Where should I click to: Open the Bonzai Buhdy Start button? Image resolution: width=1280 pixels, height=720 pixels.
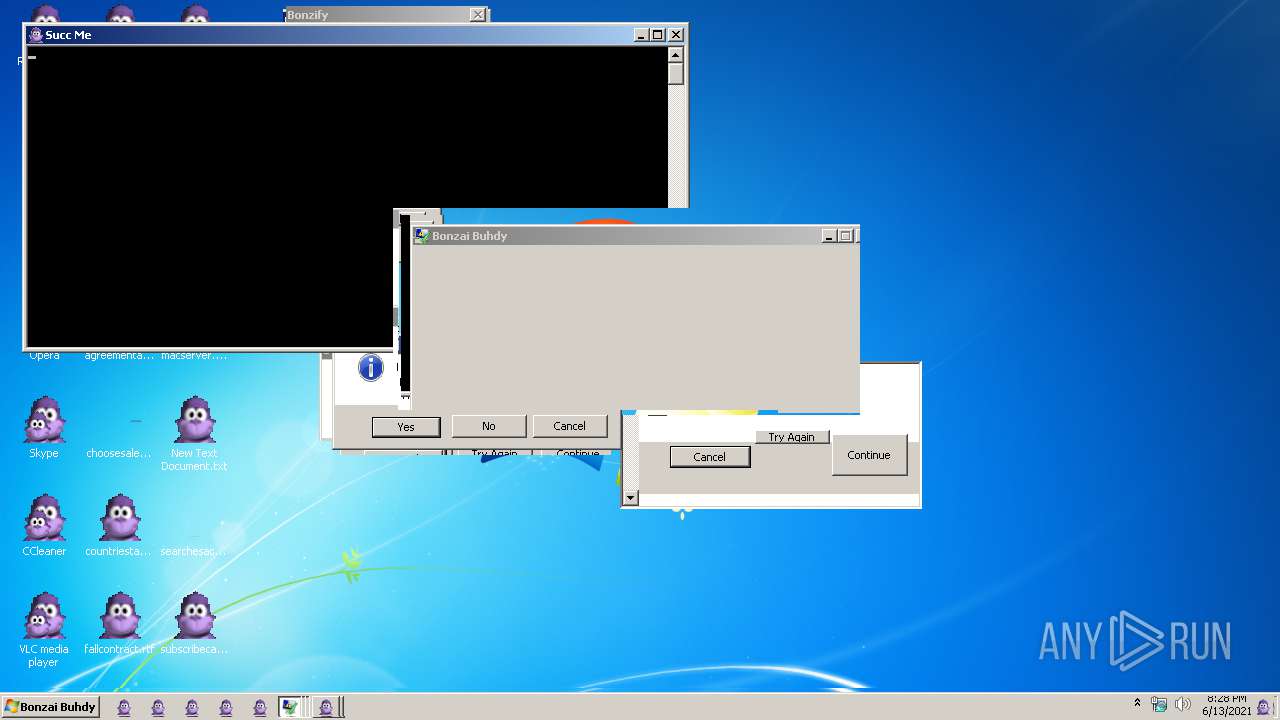pyautogui.click(x=50, y=707)
